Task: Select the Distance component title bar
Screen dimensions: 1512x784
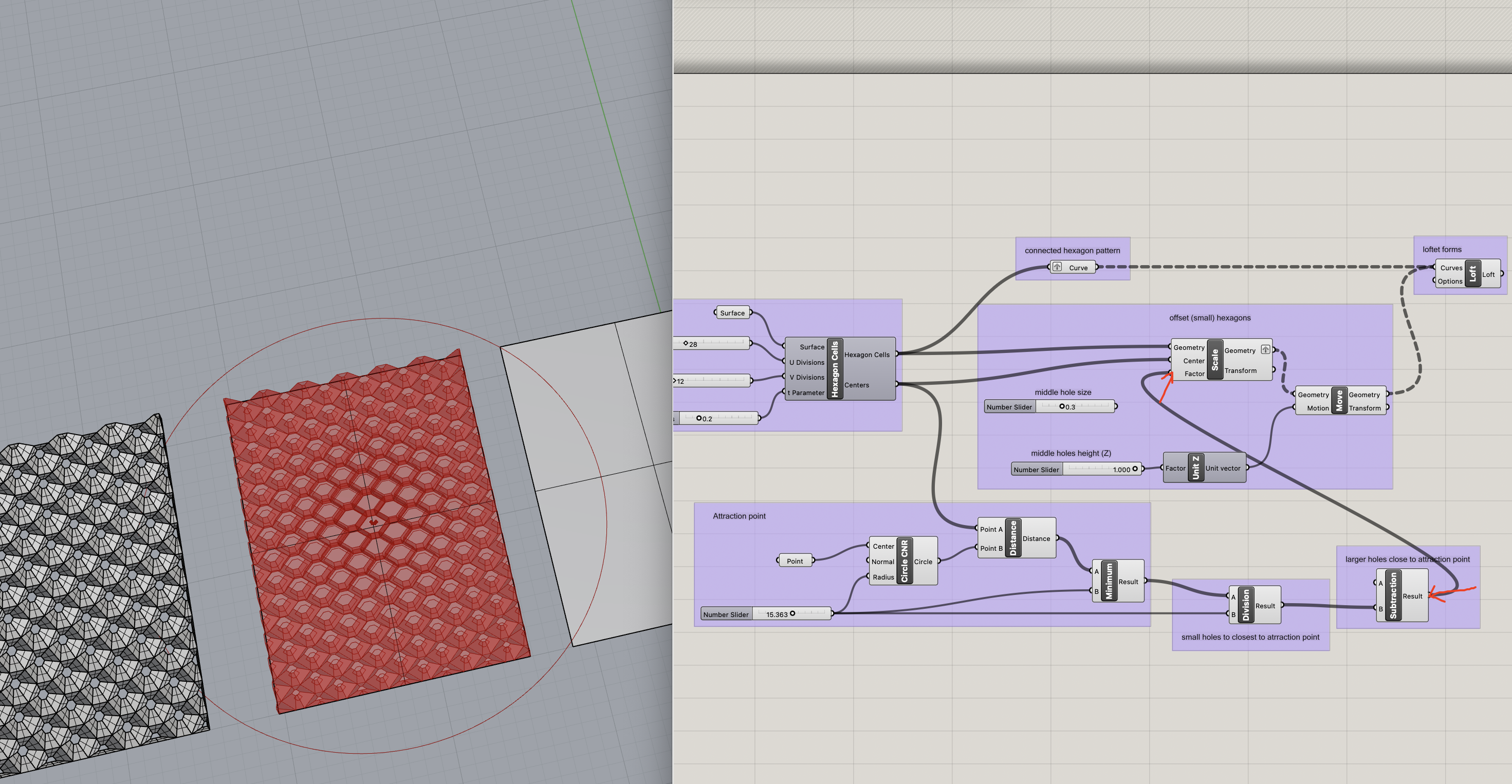Action: click(x=1012, y=537)
